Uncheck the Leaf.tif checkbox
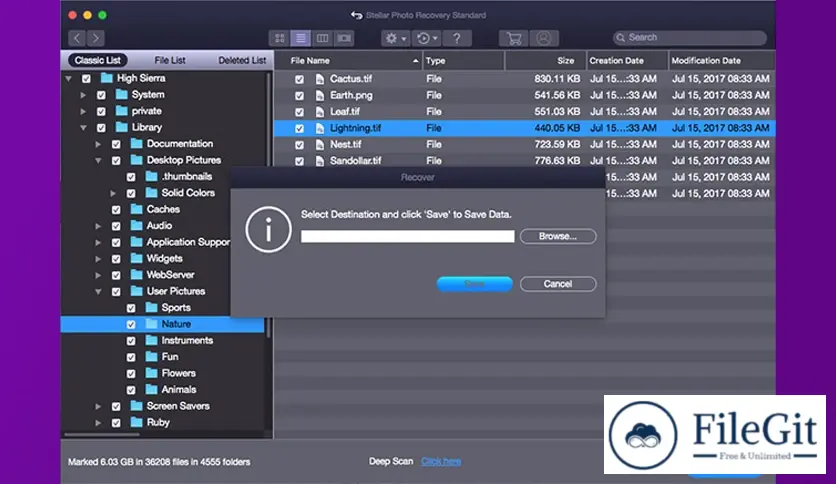 point(300,112)
